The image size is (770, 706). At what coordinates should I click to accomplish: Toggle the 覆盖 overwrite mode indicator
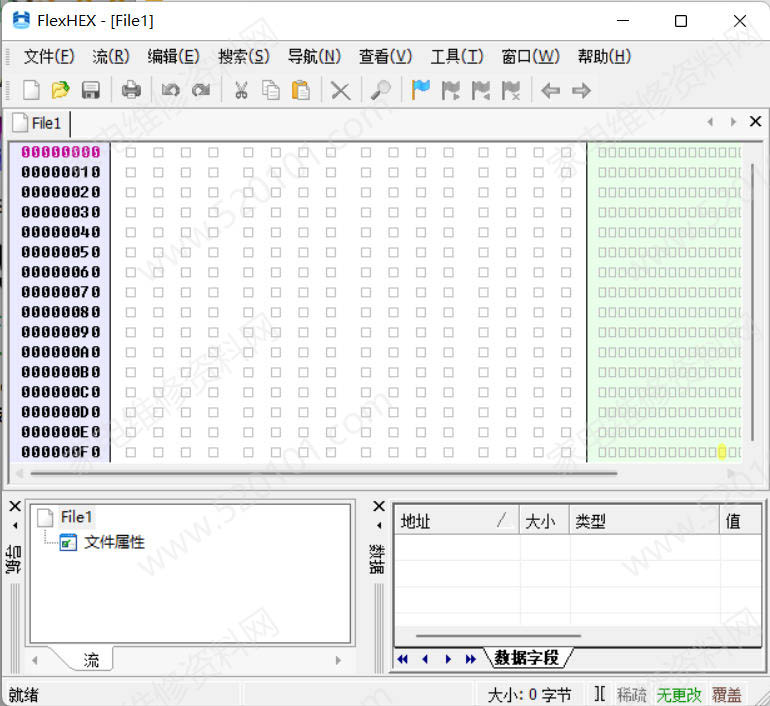coord(726,695)
